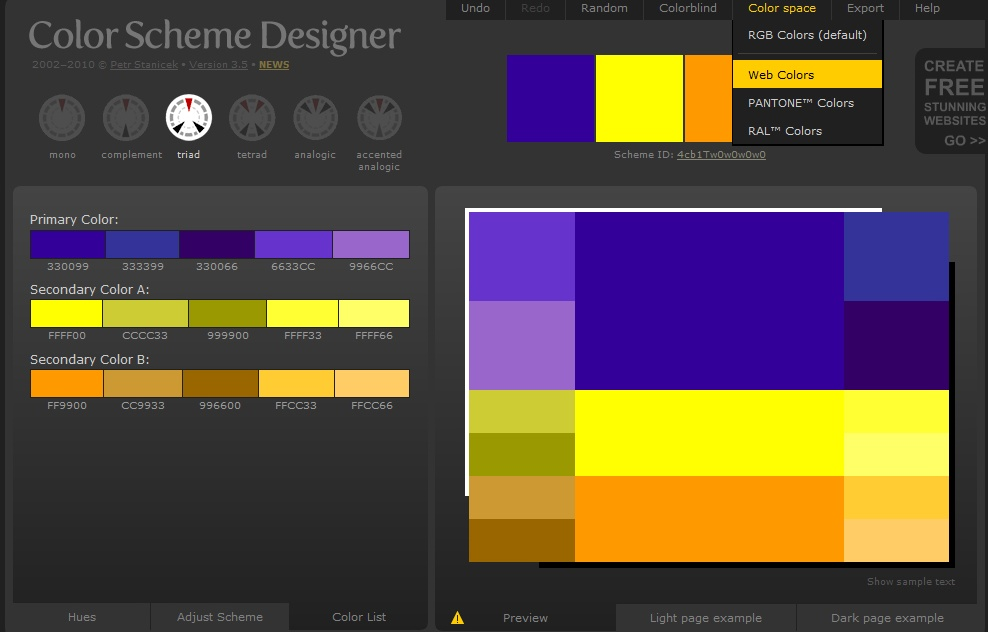
Task: Choose RAL Colors from color space list
Action: pyautogui.click(x=784, y=131)
